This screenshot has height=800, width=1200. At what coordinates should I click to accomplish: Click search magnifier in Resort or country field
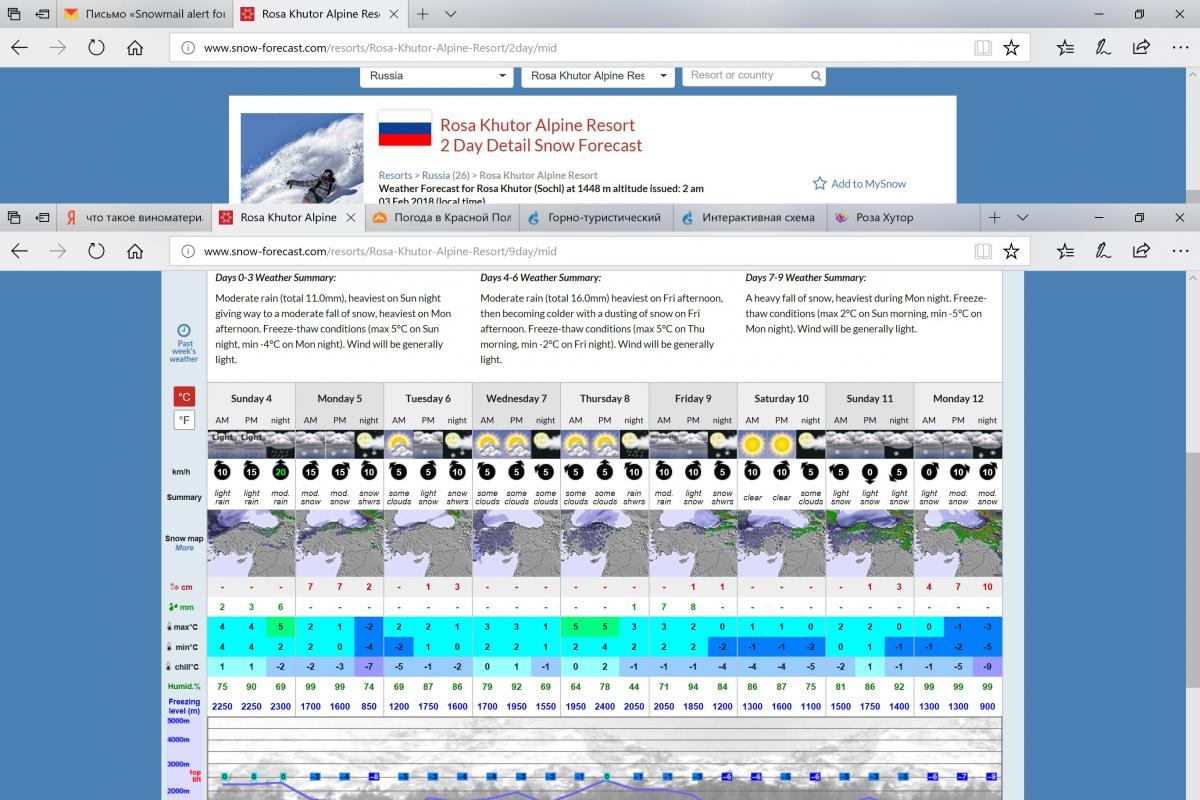(816, 76)
